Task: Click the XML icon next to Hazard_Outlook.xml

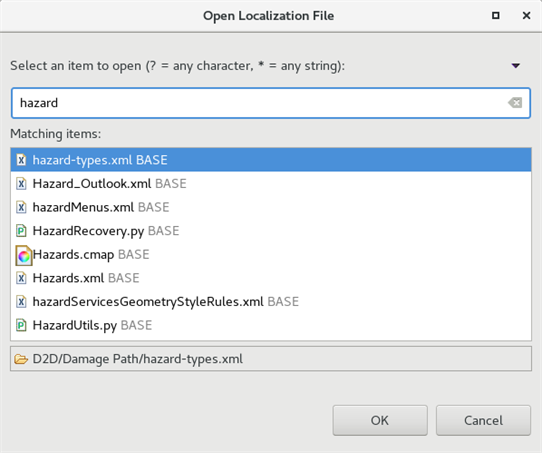Action: point(21,183)
